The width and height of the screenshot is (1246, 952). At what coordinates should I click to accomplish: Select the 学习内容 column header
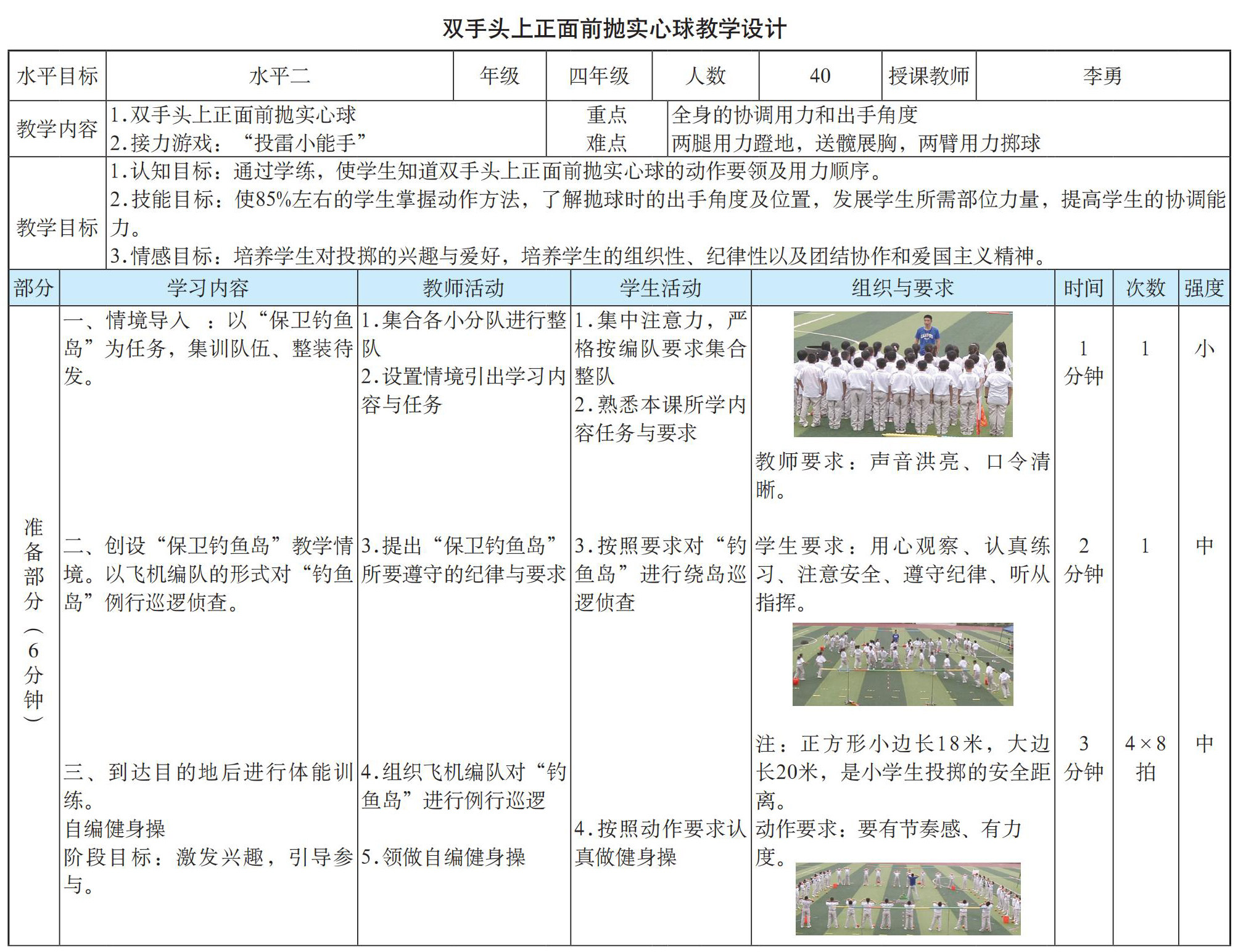pyautogui.click(x=208, y=288)
